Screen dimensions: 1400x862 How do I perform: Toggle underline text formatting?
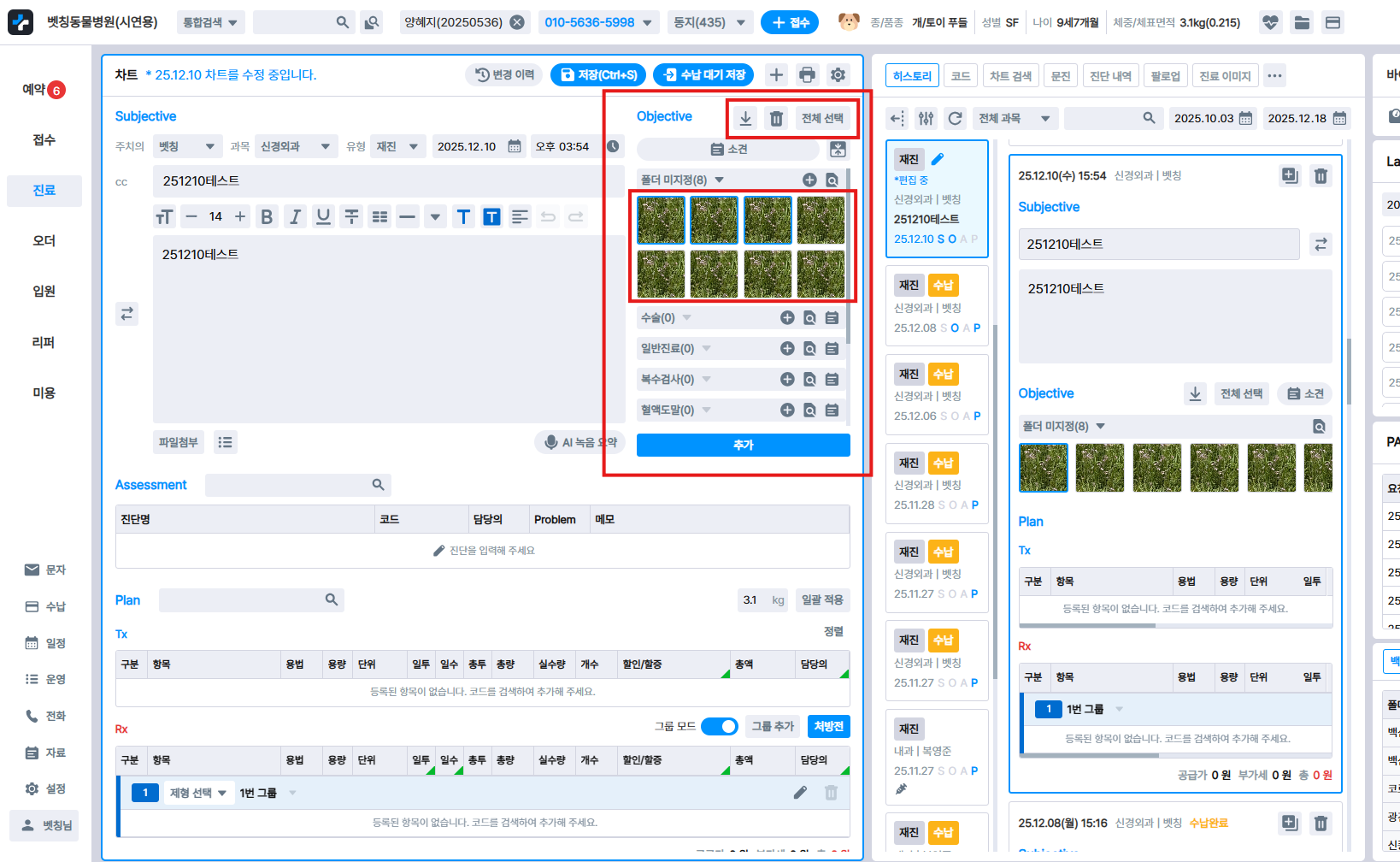coord(323,216)
